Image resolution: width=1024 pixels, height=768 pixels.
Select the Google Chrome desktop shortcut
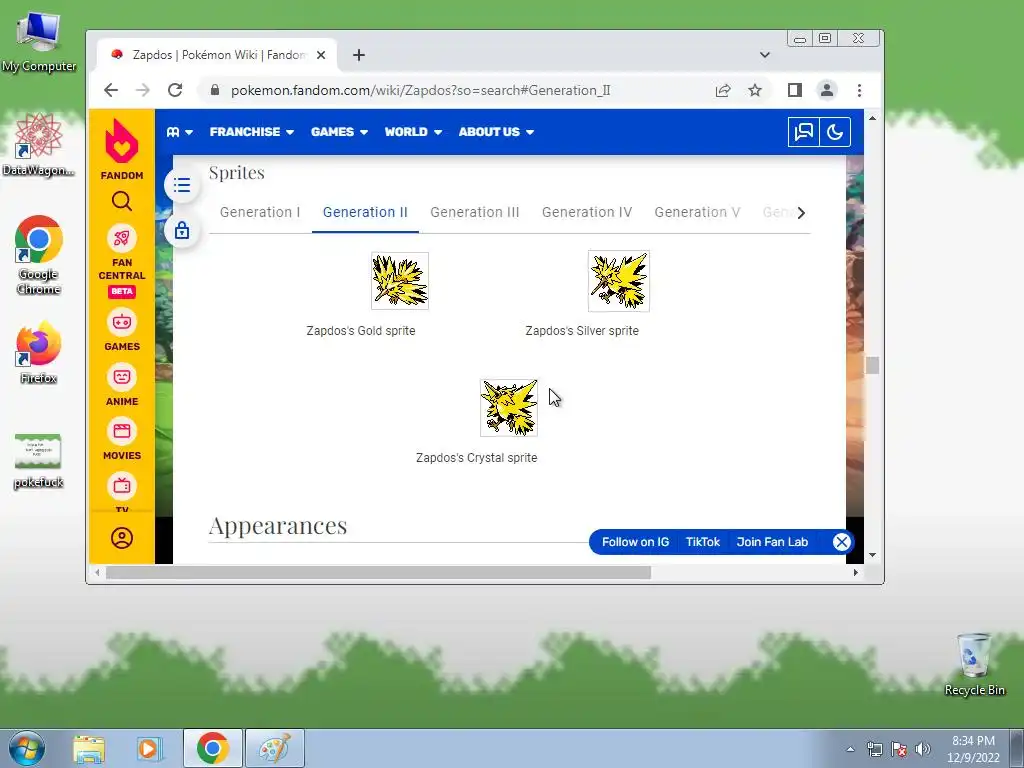click(x=39, y=255)
